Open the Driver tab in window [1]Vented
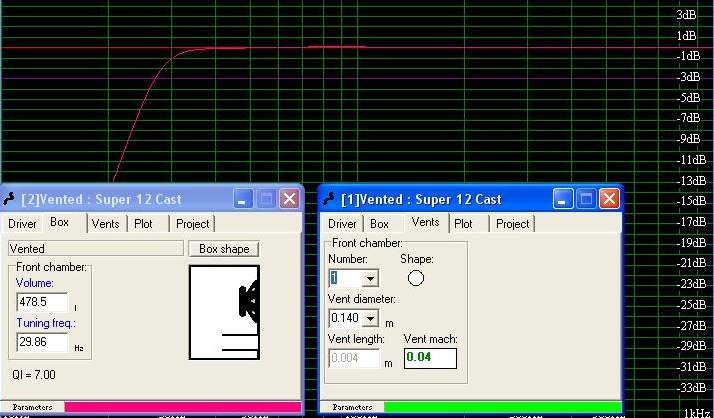 click(x=342, y=224)
